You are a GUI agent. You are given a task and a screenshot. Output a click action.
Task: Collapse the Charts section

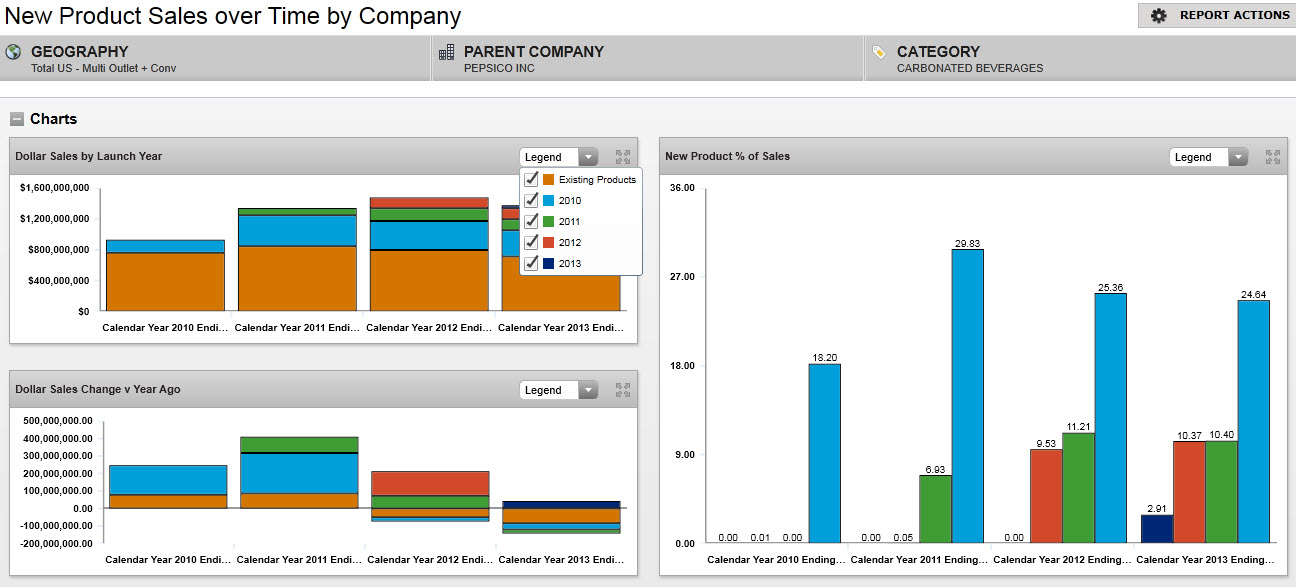point(17,119)
